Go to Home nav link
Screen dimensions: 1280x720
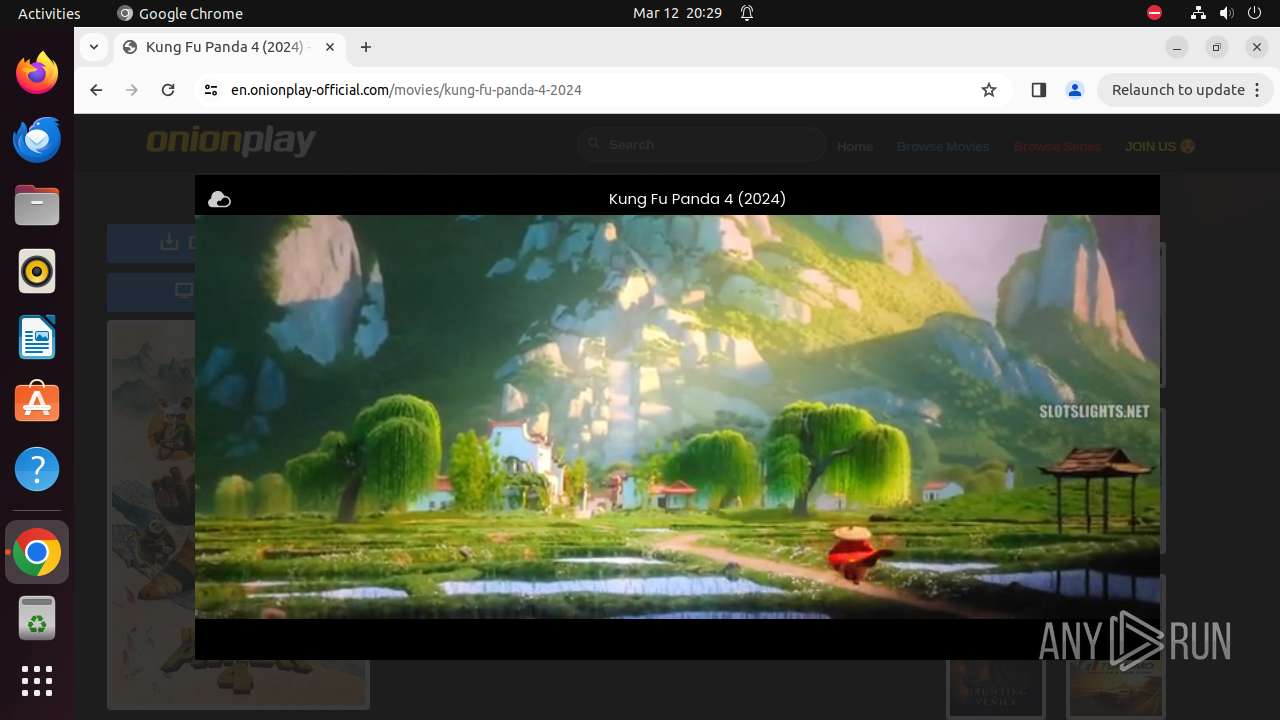855,146
